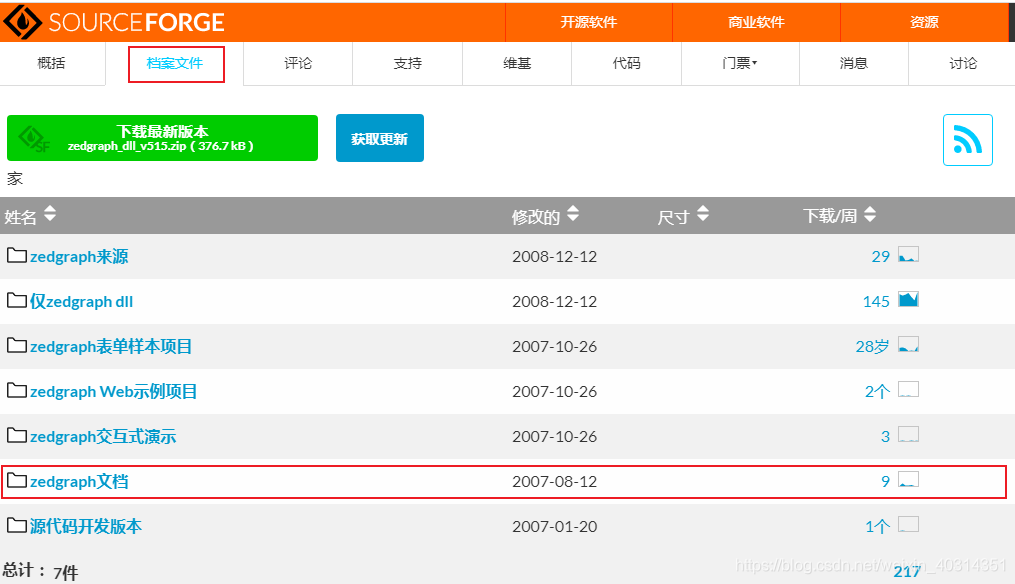
Task: Sort file list by 姓名 column arrows
Action: tap(50, 214)
